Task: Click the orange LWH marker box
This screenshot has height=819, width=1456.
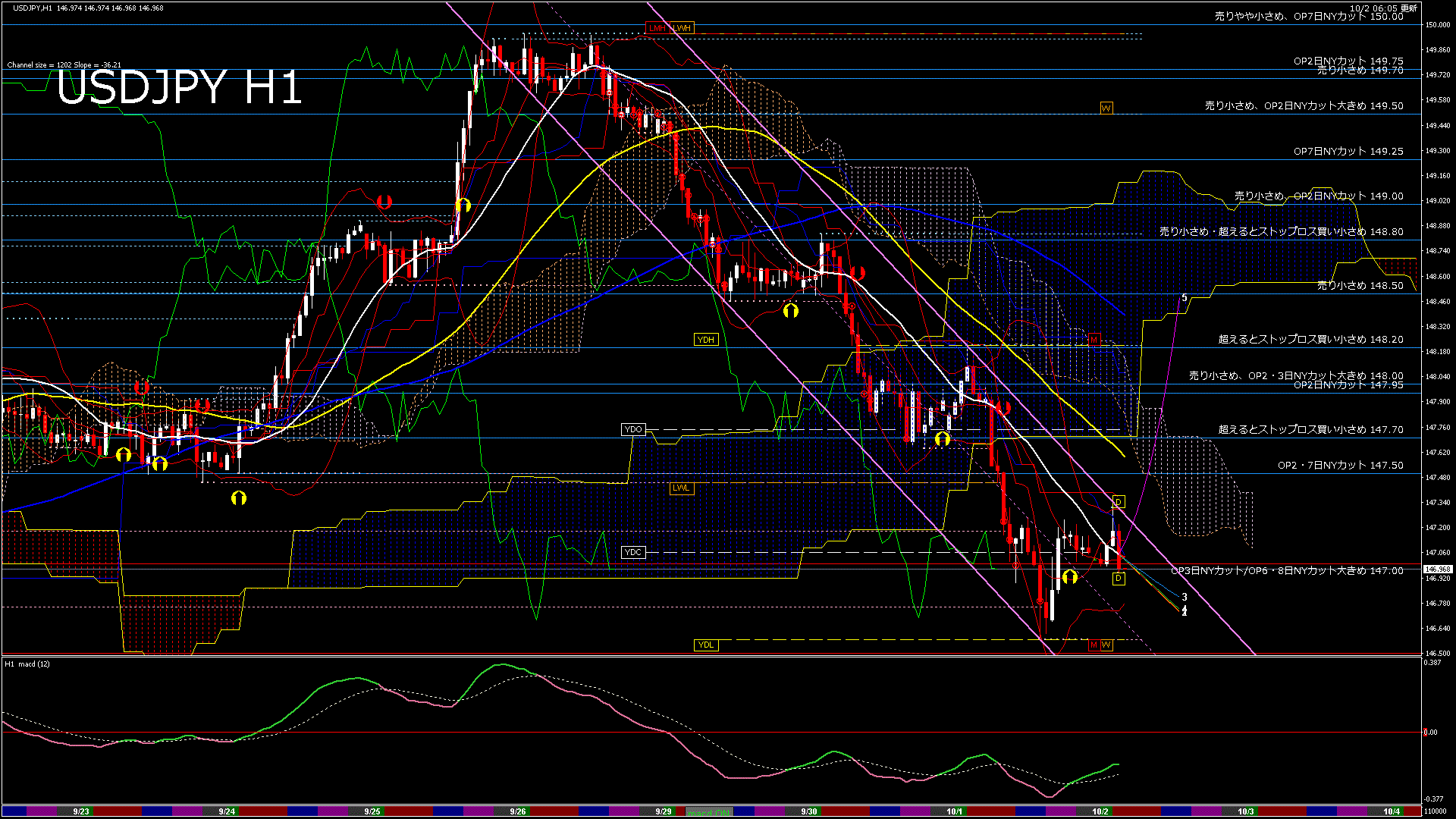Action: pos(682,29)
